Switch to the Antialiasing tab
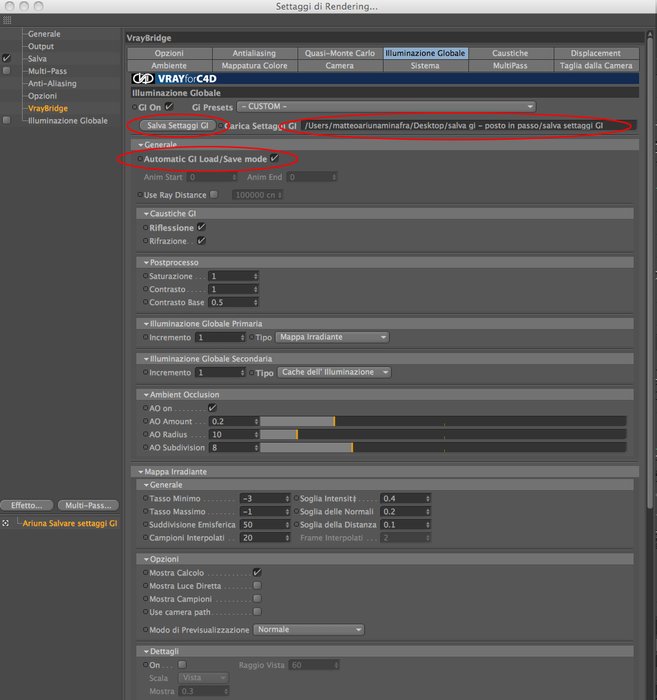 254,53
